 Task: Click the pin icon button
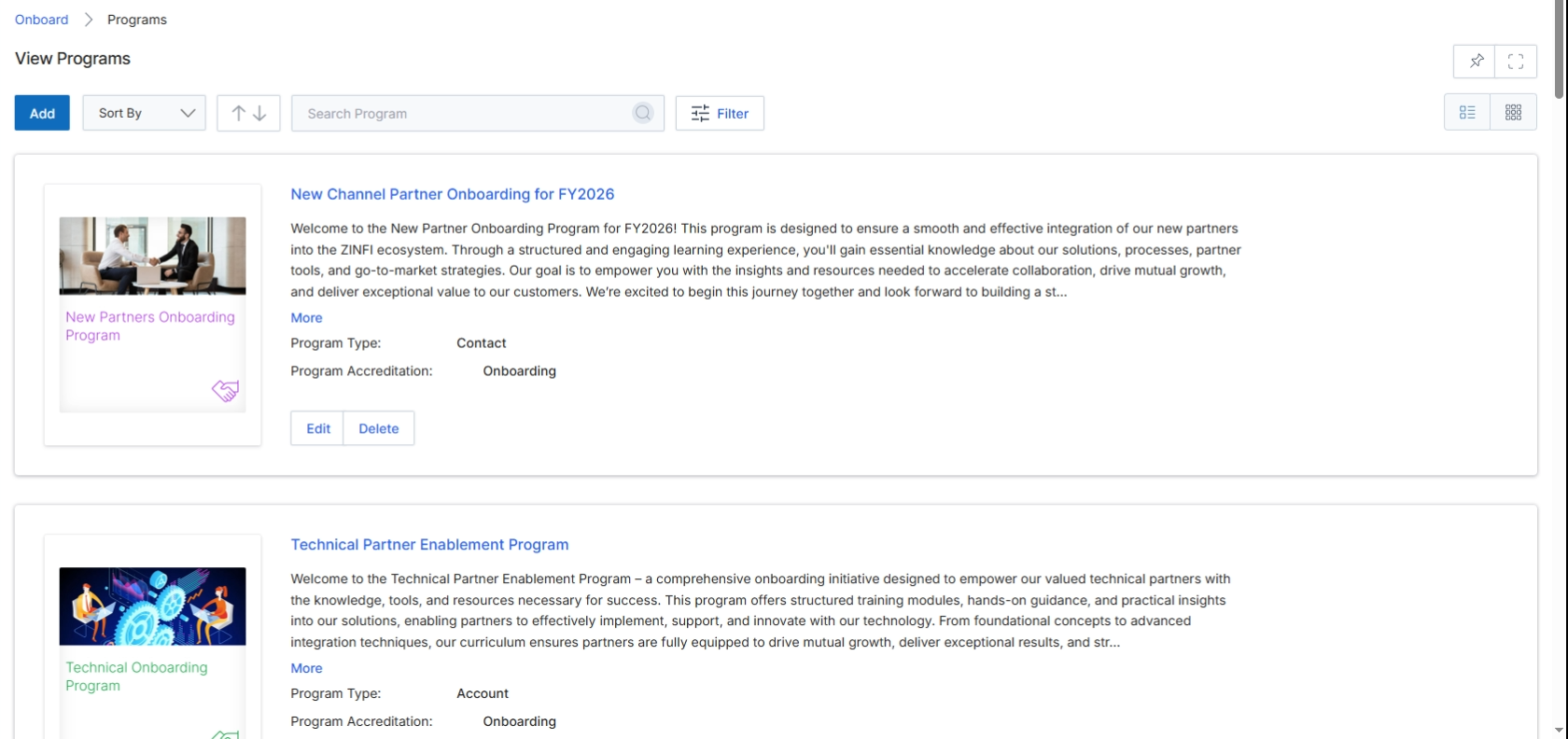pyautogui.click(x=1475, y=62)
